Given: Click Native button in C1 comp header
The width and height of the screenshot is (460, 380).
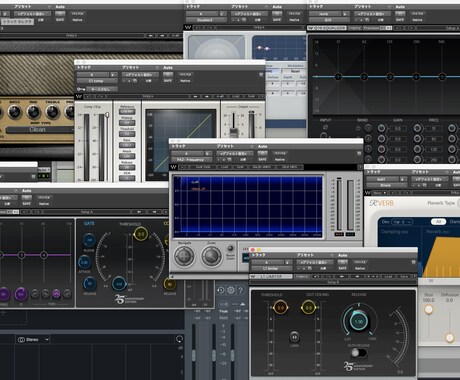Looking at the screenshot, I should point(185,81).
